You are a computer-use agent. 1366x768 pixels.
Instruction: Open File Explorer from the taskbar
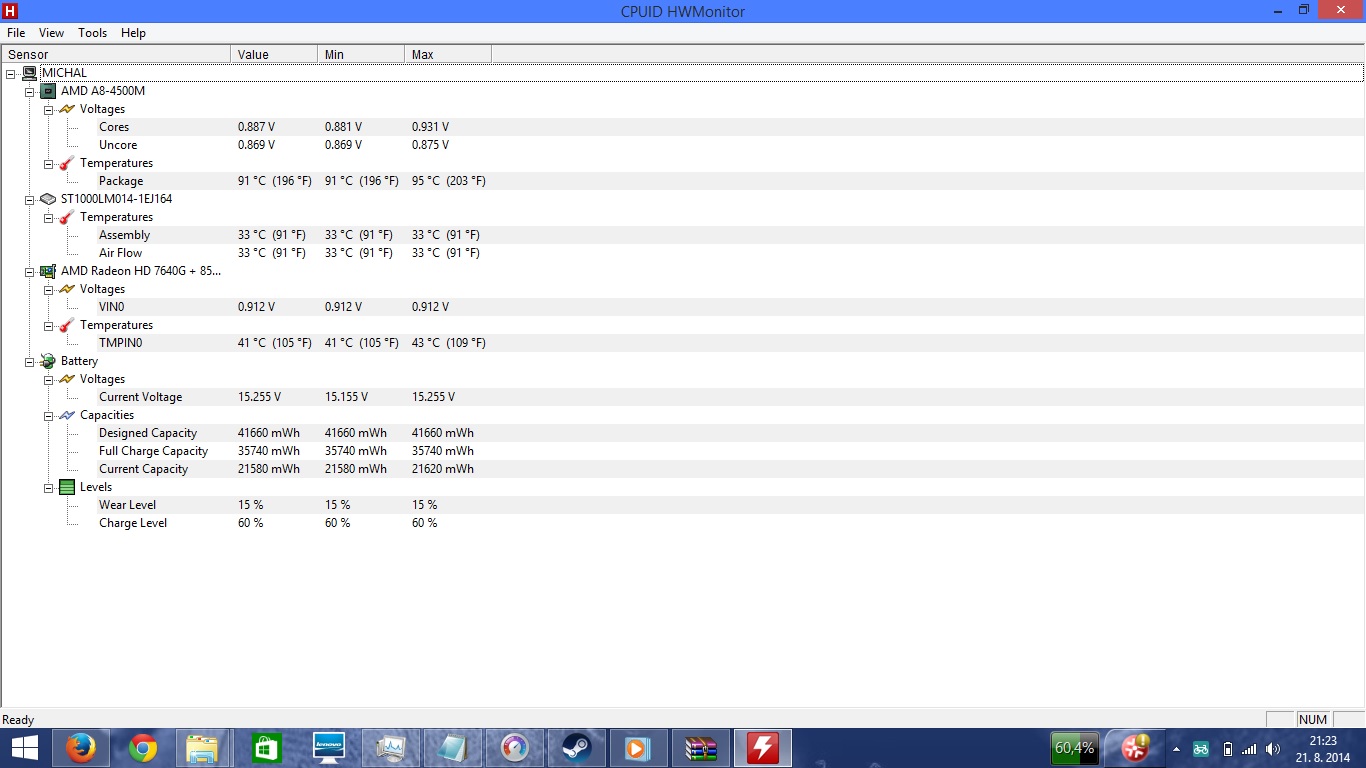tap(204, 748)
